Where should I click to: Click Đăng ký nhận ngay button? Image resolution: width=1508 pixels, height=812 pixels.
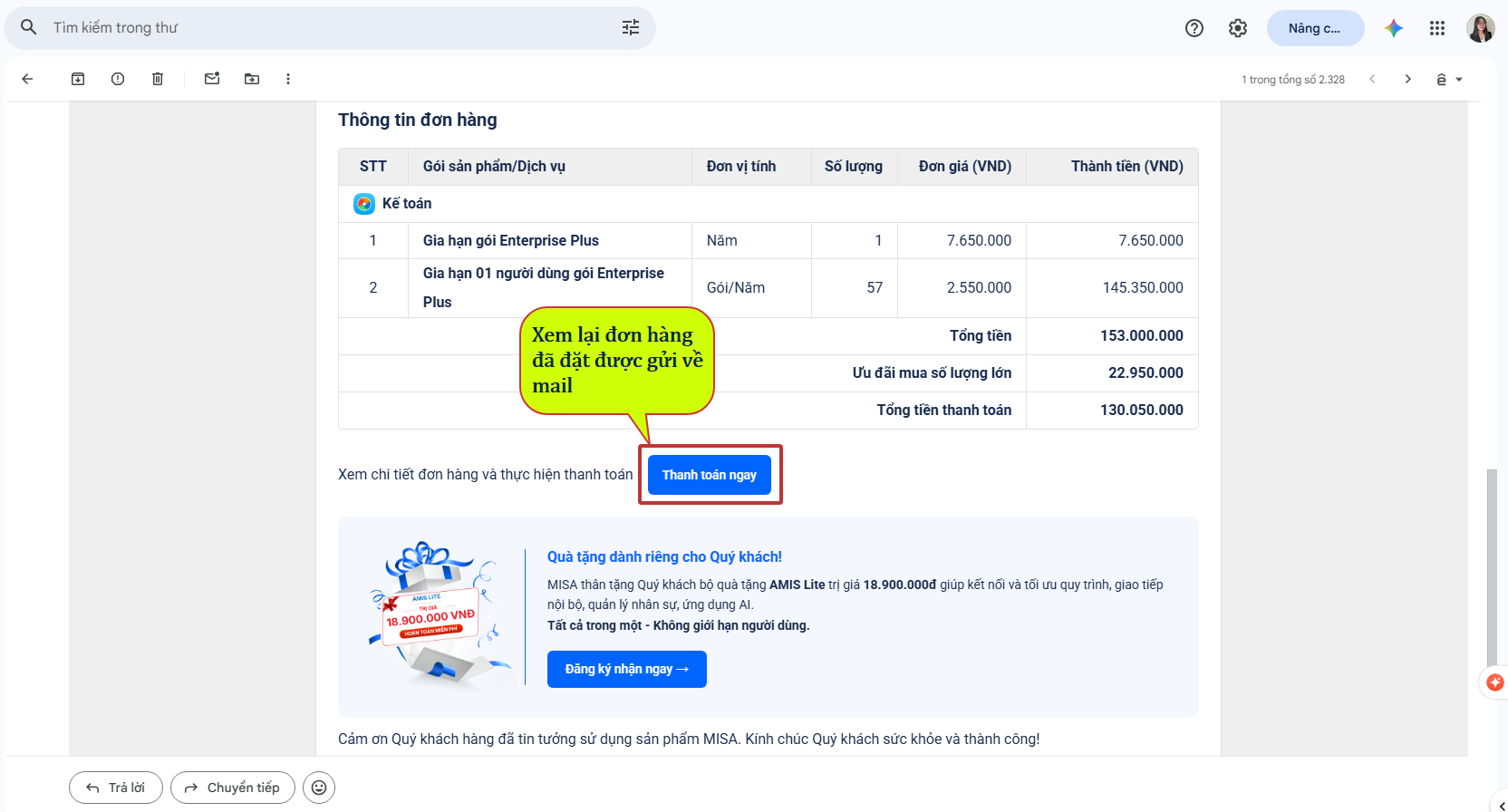point(627,669)
